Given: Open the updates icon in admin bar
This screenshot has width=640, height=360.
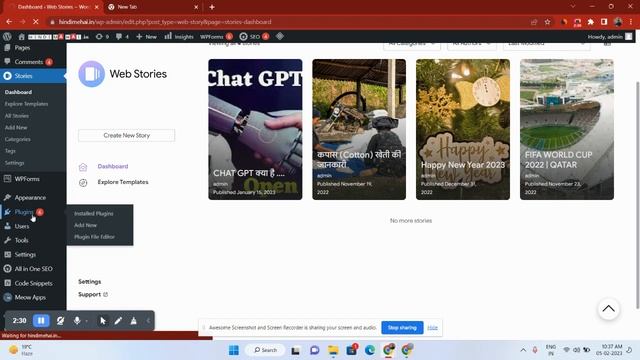Looking at the screenshot, I should pyautogui.click(x=102, y=37).
